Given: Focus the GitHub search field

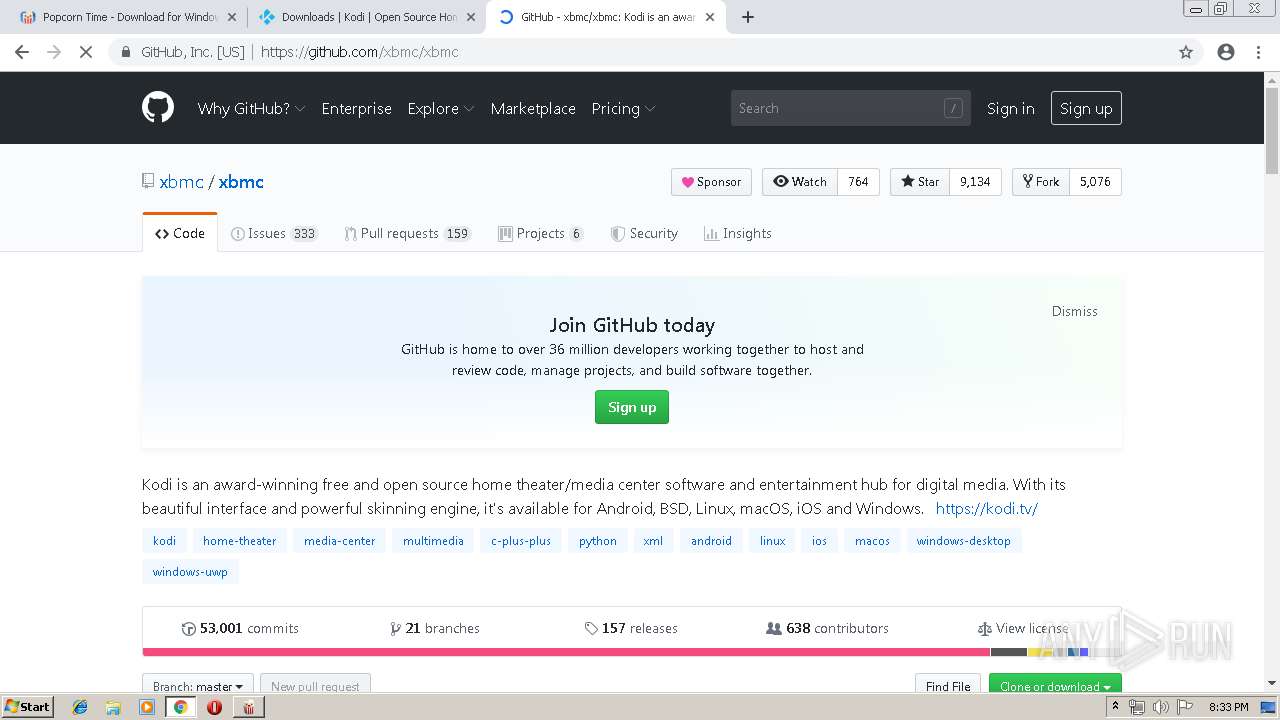Looking at the screenshot, I should (850, 108).
